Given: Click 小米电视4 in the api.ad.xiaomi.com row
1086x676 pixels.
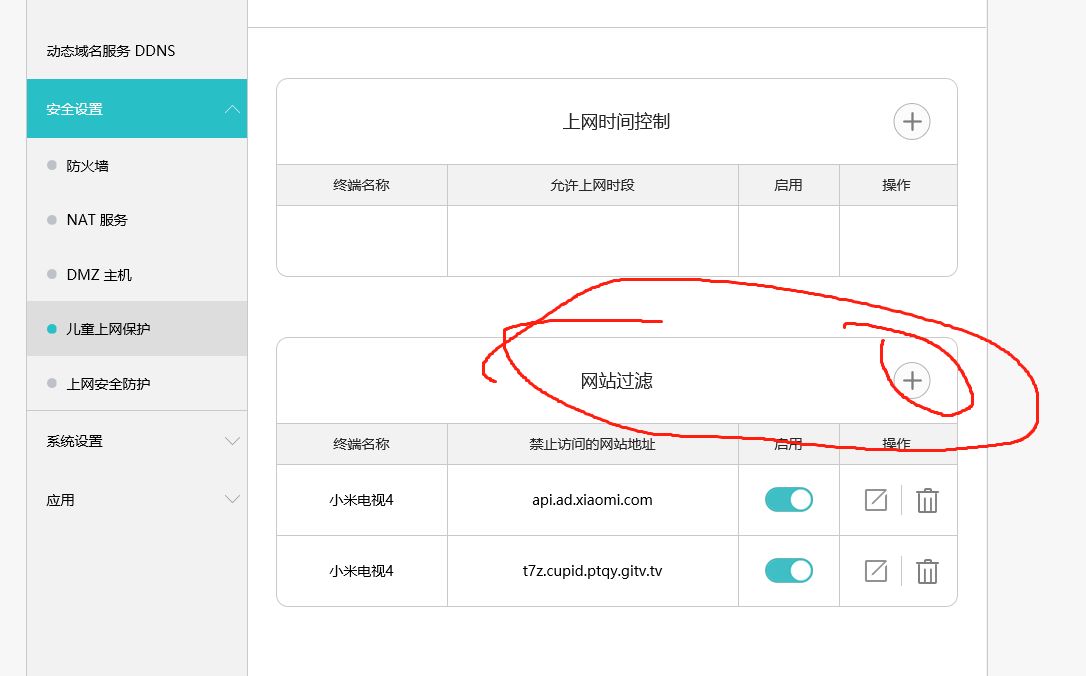Looking at the screenshot, I should pos(362,499).
